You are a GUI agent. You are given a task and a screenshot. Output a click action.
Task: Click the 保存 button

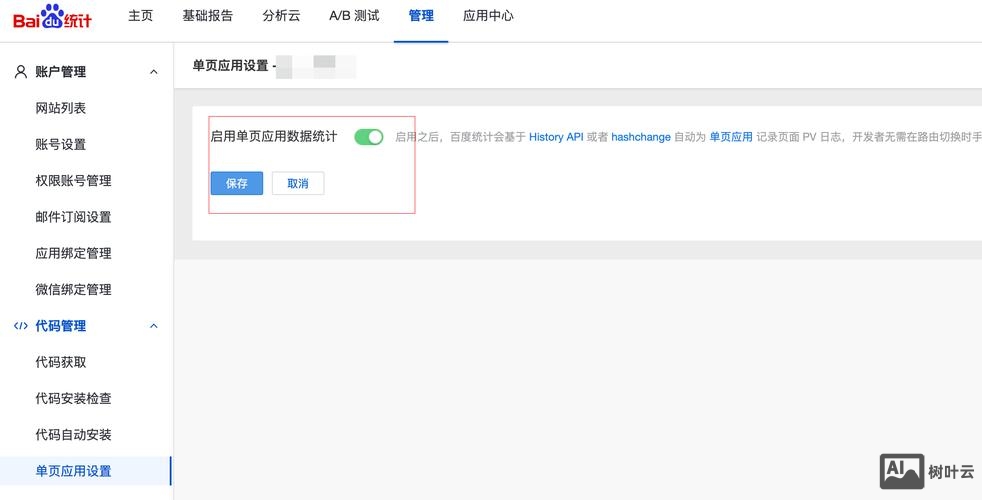[x=237, y=184]
